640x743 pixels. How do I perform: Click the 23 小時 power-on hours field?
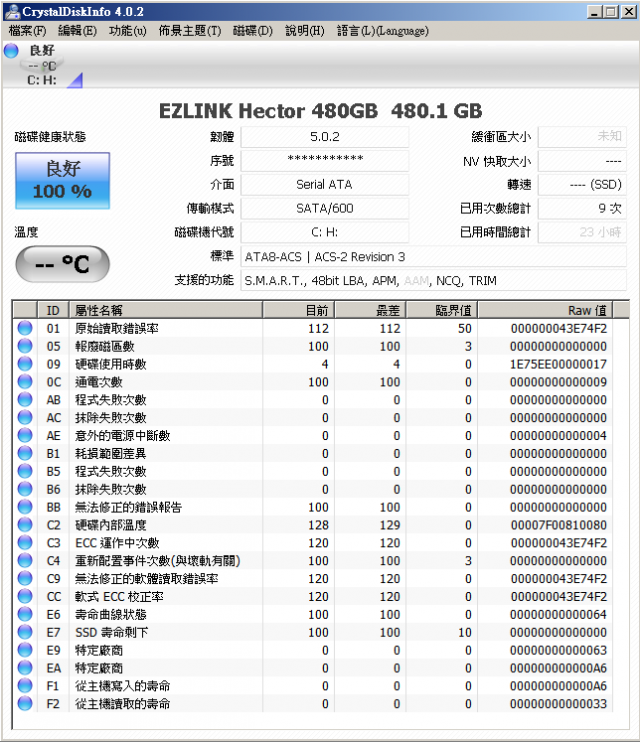(582, 232)
